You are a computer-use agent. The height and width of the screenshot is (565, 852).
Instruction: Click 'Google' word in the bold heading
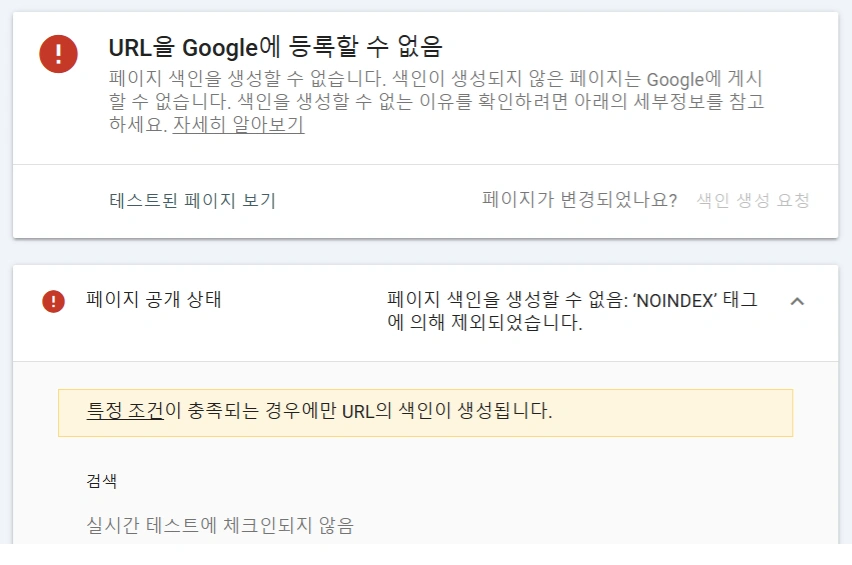pos(219,47)
